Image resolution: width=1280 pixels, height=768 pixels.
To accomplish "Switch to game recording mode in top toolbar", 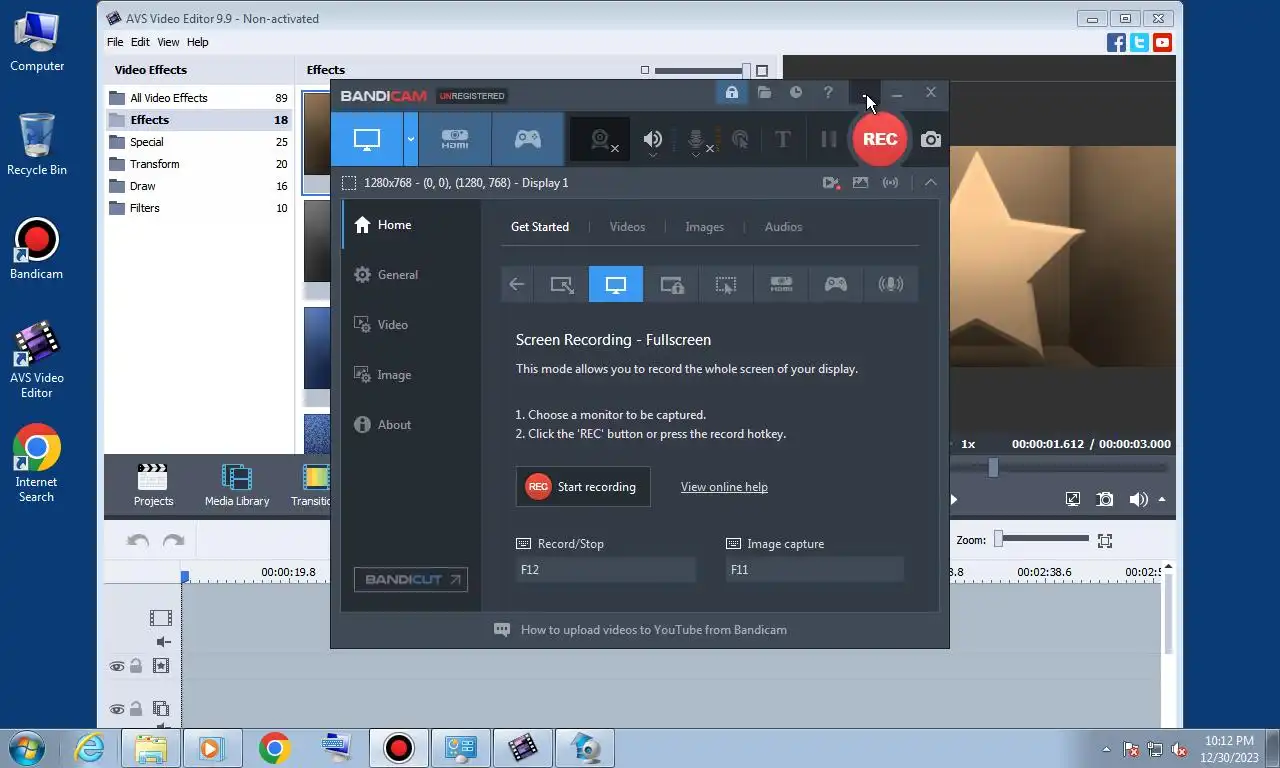I will pos(528,139).
